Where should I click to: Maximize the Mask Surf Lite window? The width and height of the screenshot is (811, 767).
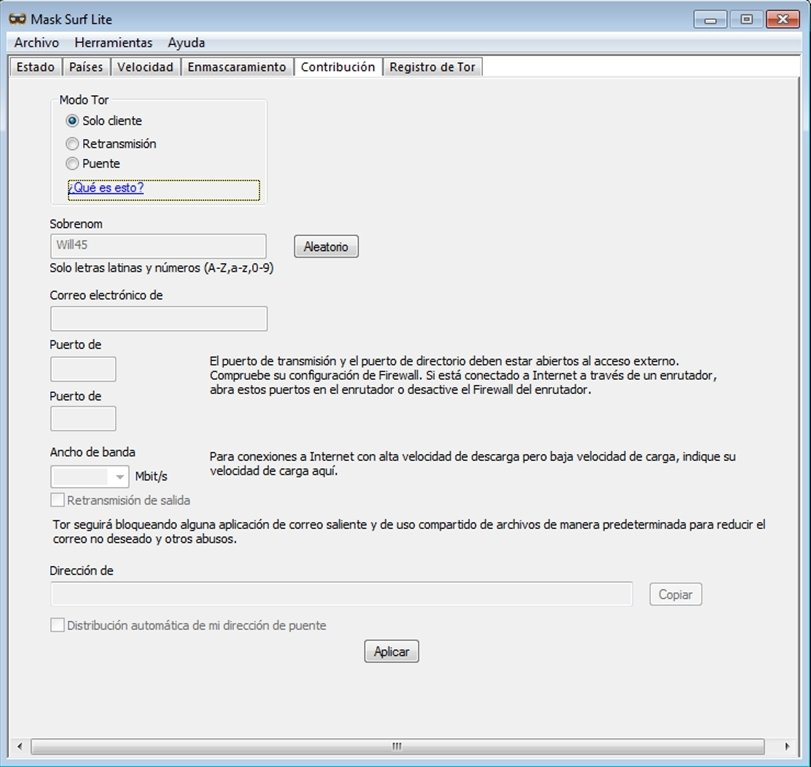pyautogui.click(x=746, y=20)
